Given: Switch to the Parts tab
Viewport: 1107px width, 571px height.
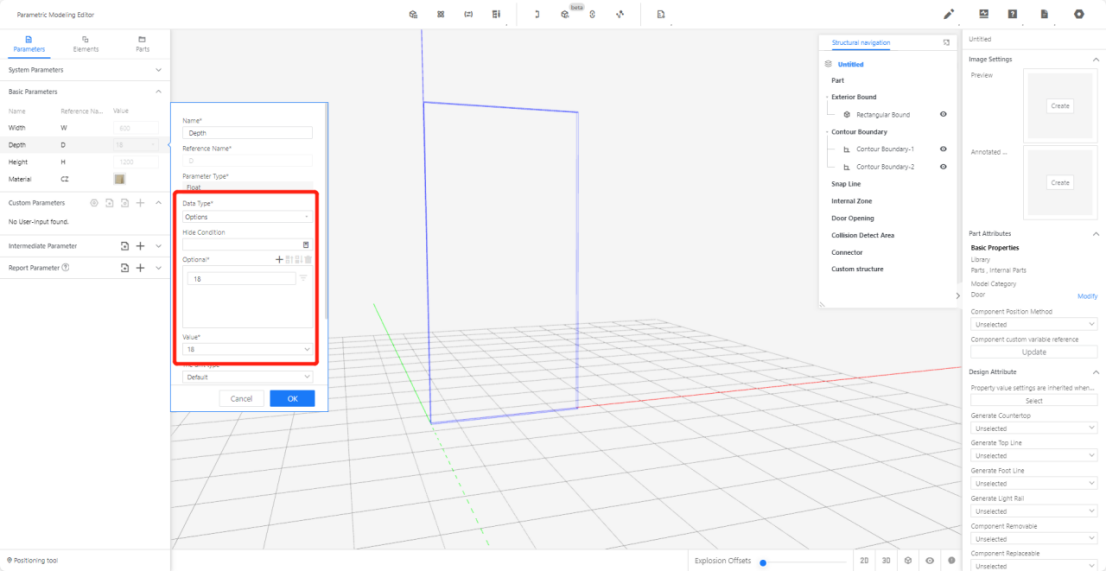Looking at the screenshot, I should coord(142,43).
